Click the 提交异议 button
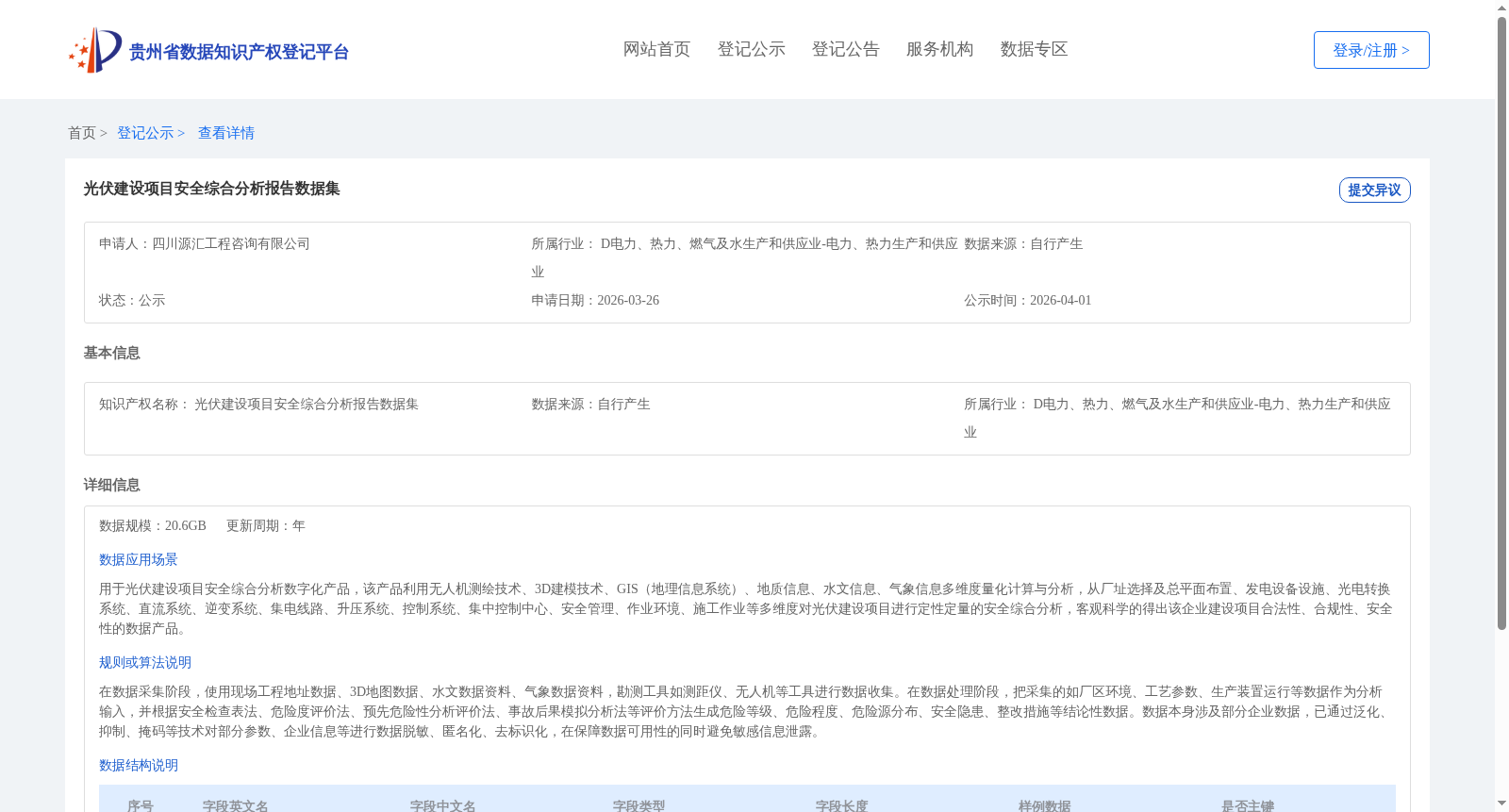Image resolution: width=1509 pixels, height=812 pixels. (x=1374, y=190)
